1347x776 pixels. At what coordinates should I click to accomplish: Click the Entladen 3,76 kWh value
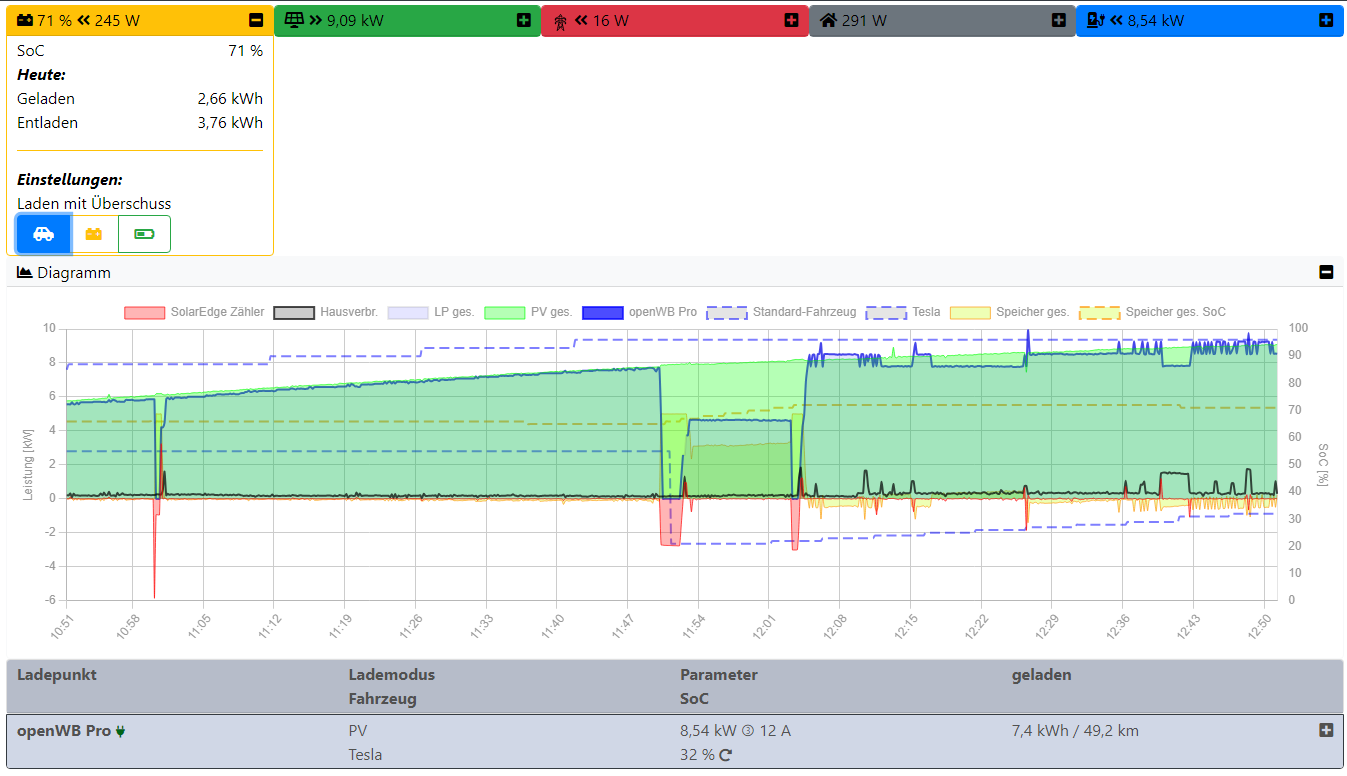[230, 122]
